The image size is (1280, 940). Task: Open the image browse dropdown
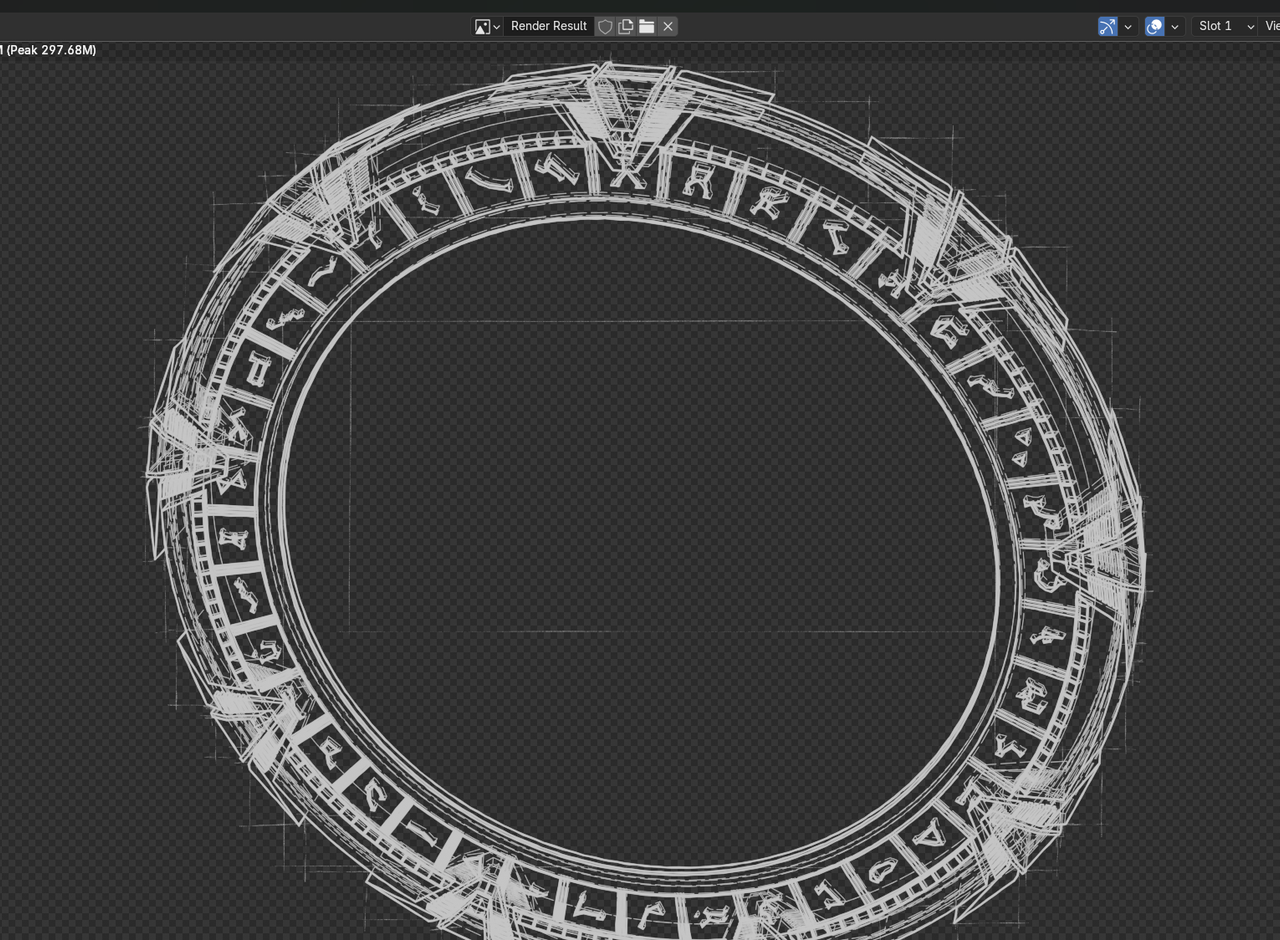[487, 26]
